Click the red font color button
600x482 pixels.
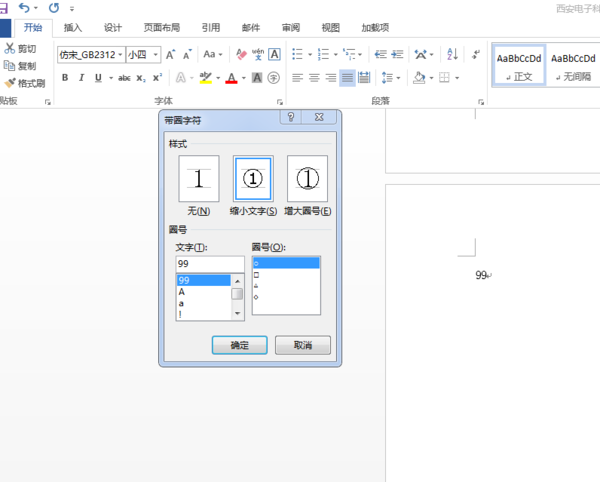point(231,77)
